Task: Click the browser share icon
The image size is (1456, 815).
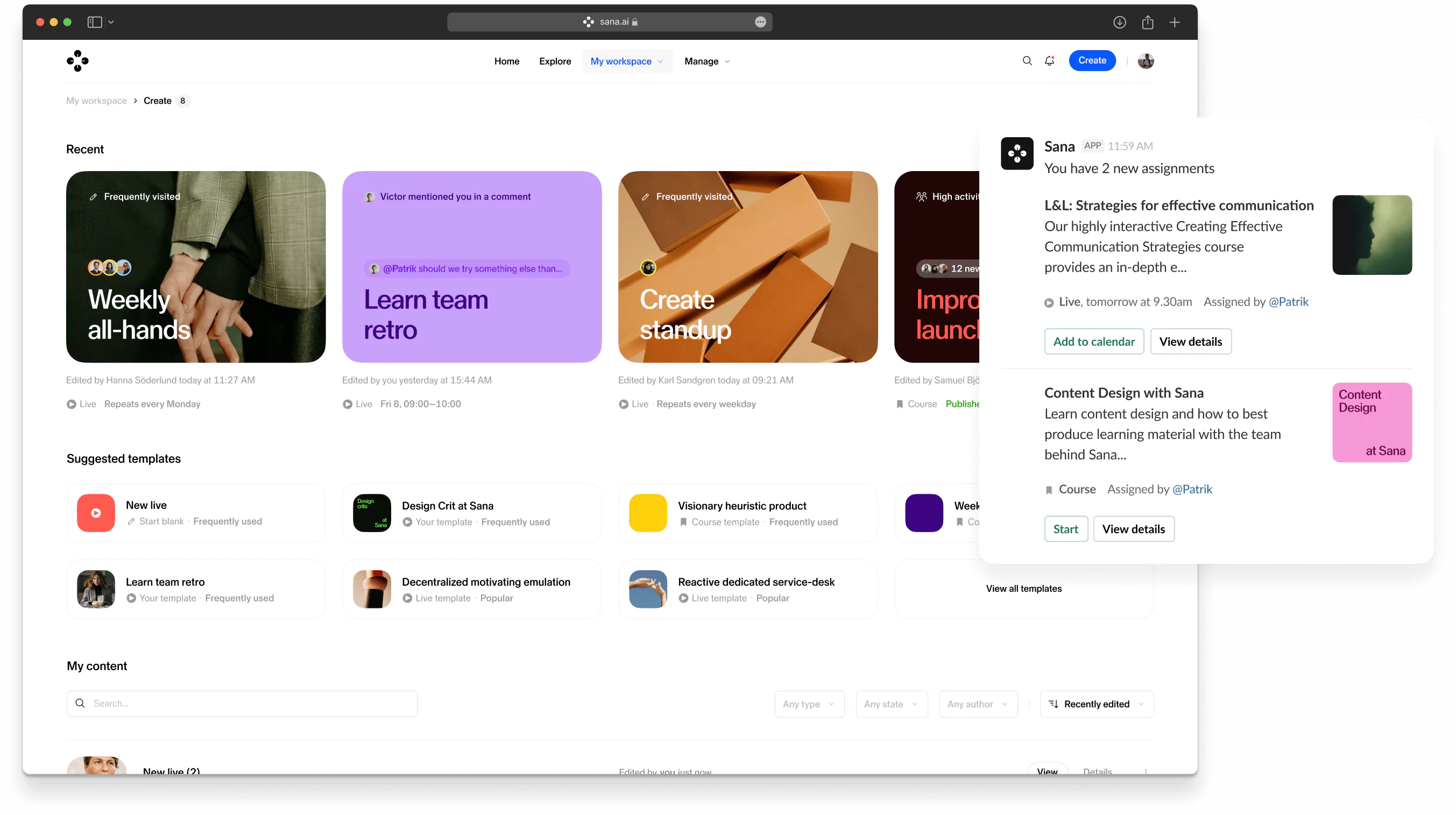Action: click(1147, 22)
